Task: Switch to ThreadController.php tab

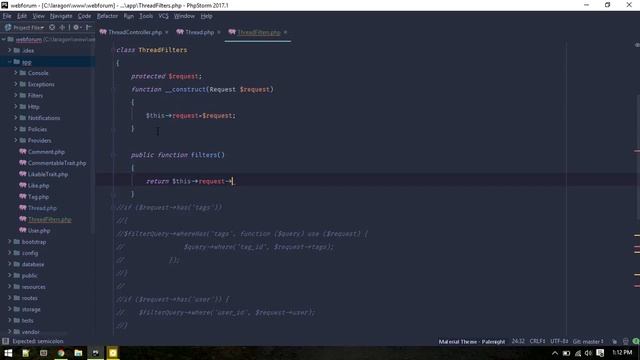Action: click(x=135, y=32)
